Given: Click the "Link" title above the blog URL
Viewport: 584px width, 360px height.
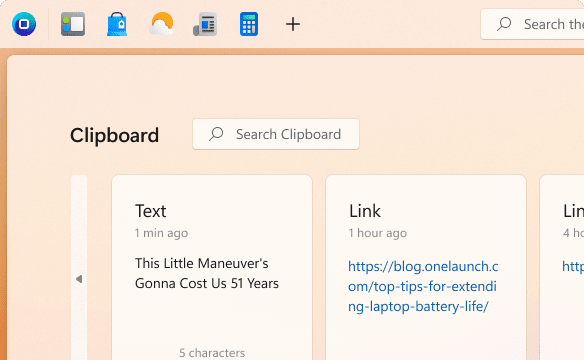Looking at the screenshot, I should [x=365, y=211].
